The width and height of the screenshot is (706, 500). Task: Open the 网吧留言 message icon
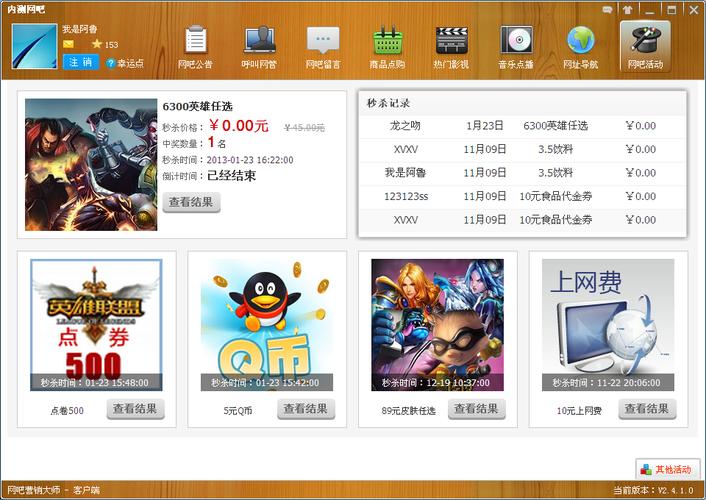(x=323, y=47)
